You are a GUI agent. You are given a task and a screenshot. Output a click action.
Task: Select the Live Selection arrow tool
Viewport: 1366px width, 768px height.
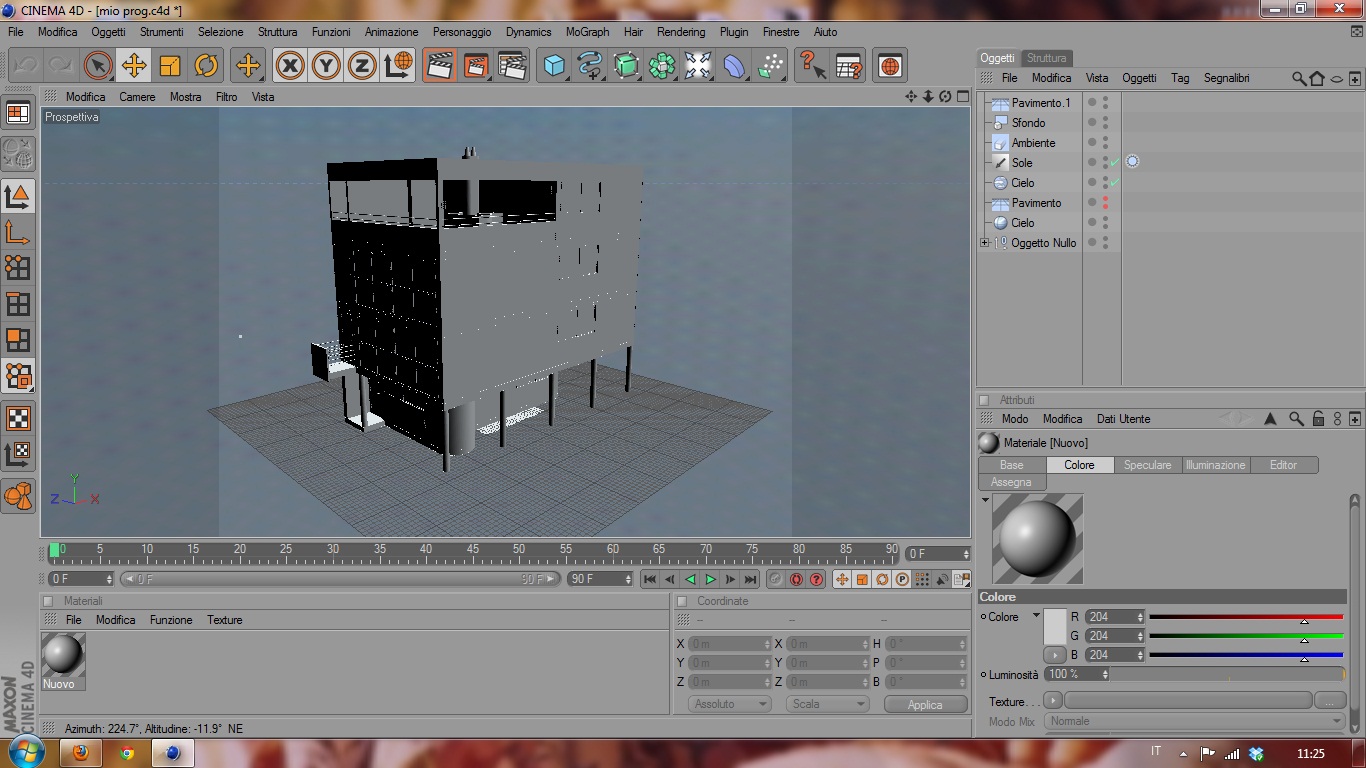97,66
